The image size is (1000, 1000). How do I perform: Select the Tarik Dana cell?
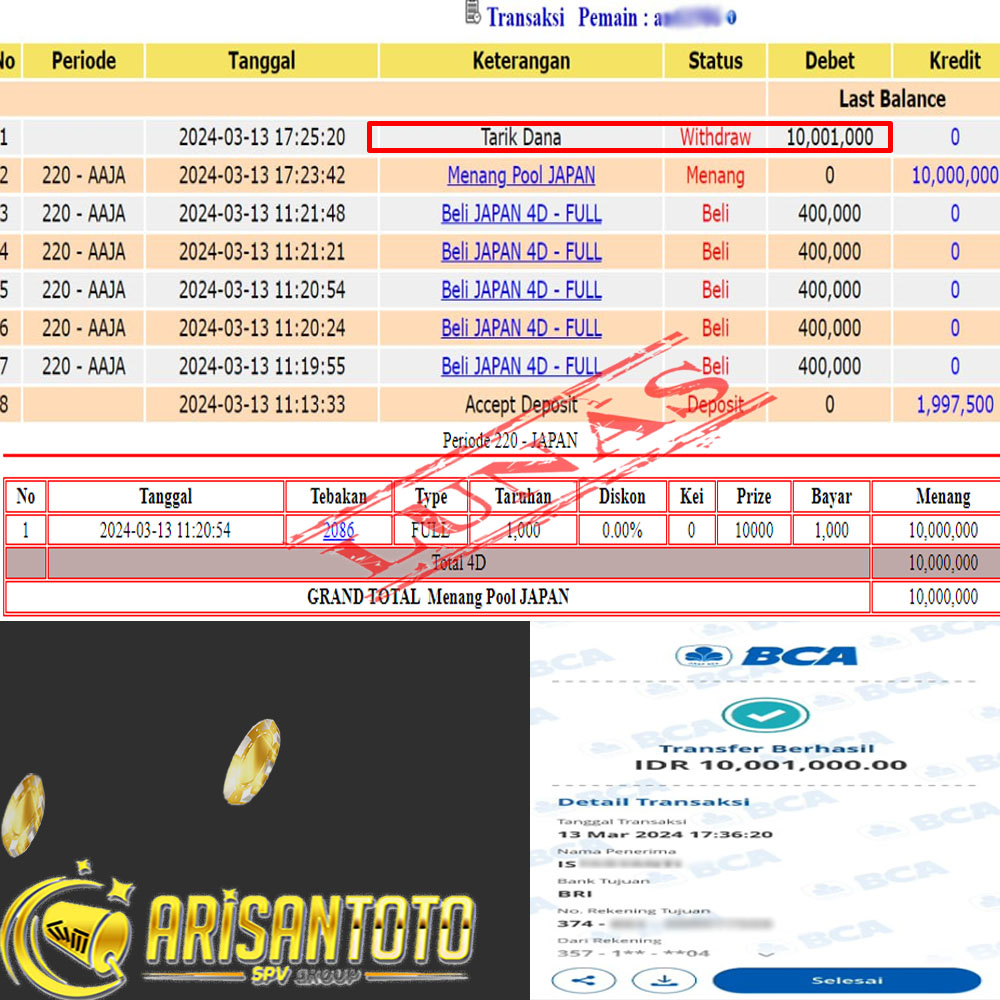[x=521, y=137]
